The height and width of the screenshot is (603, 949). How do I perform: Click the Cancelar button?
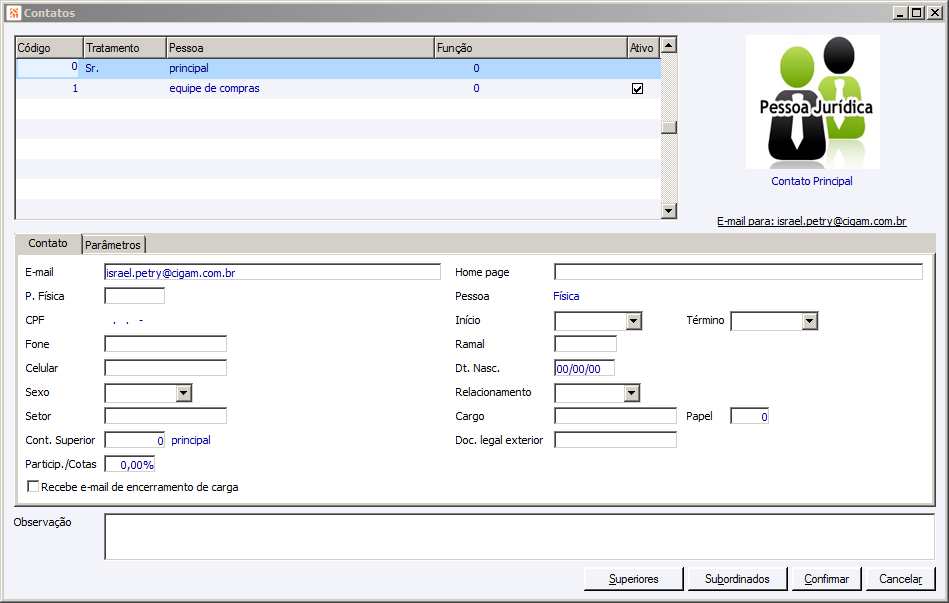tap(901, 579)
